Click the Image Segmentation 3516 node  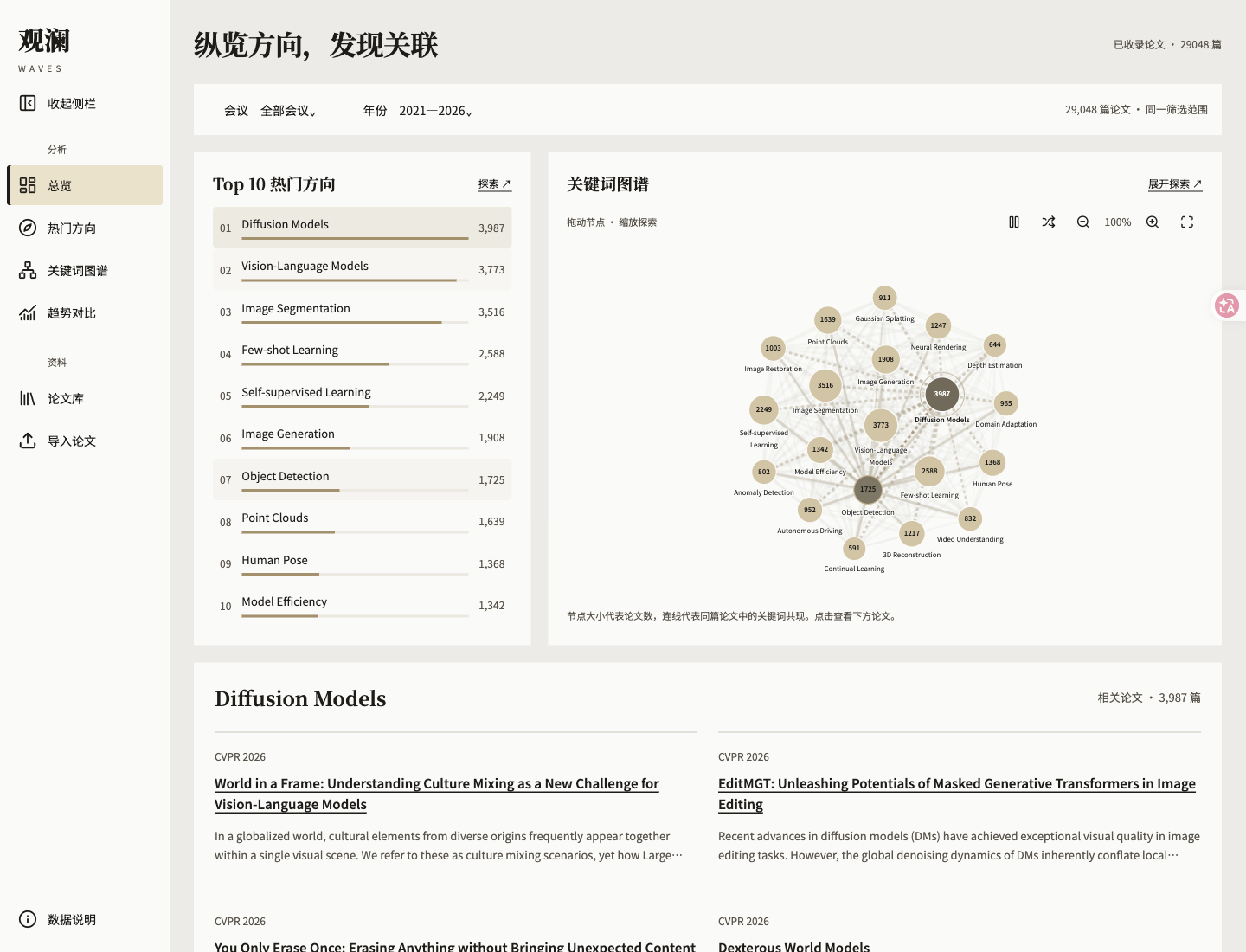pyautogui.click(x=825, y=385)
